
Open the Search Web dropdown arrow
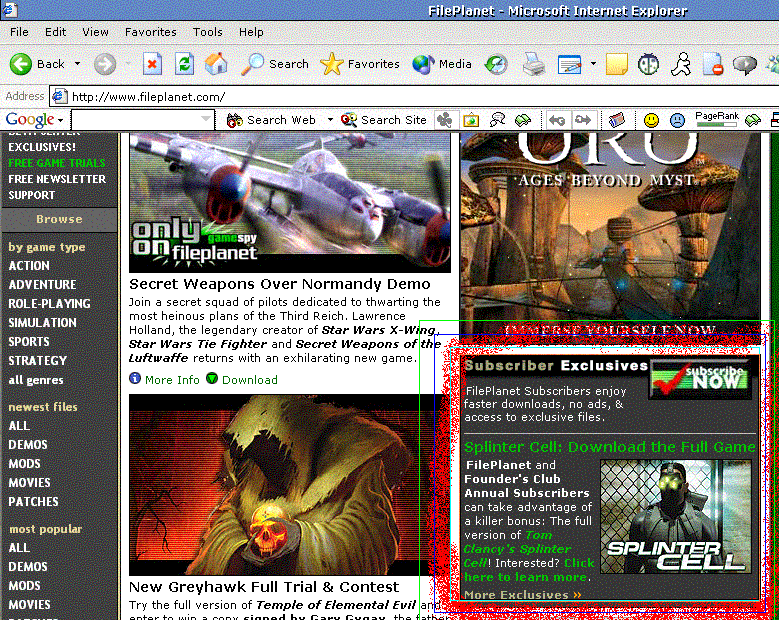pos(330,120)
